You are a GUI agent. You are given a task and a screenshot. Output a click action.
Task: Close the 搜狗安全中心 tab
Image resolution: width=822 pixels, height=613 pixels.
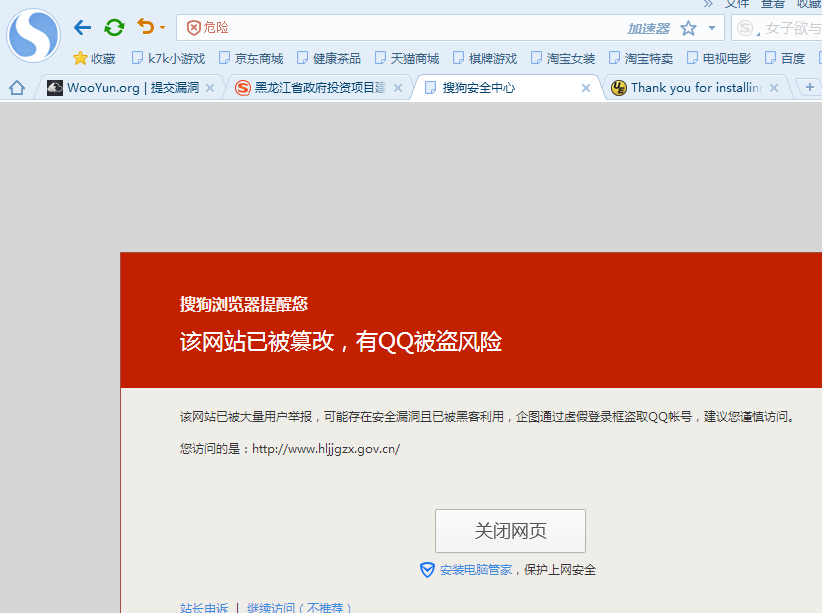586,88
